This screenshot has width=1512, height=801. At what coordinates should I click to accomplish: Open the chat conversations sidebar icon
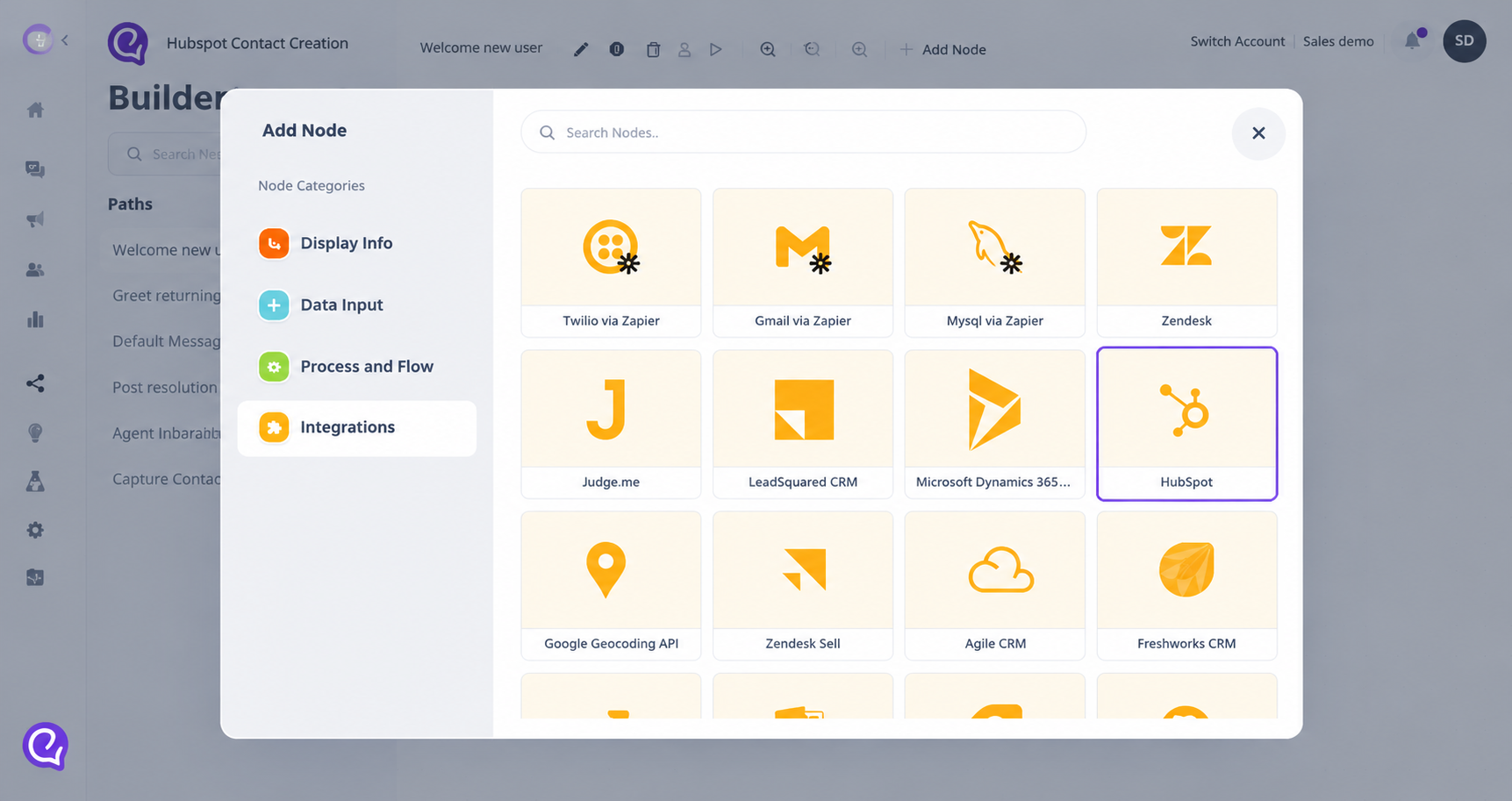tap(35, 169)
